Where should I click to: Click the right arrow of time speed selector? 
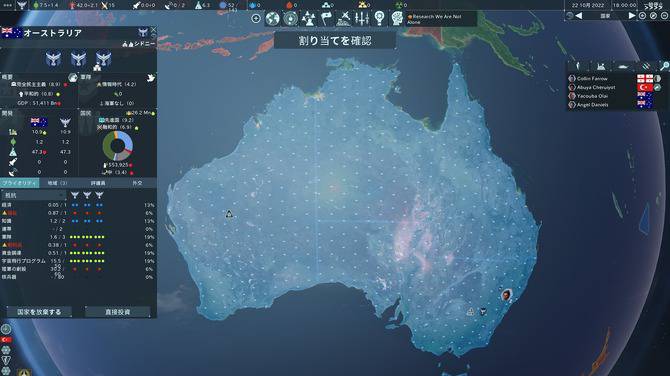[x=632, y=15]
